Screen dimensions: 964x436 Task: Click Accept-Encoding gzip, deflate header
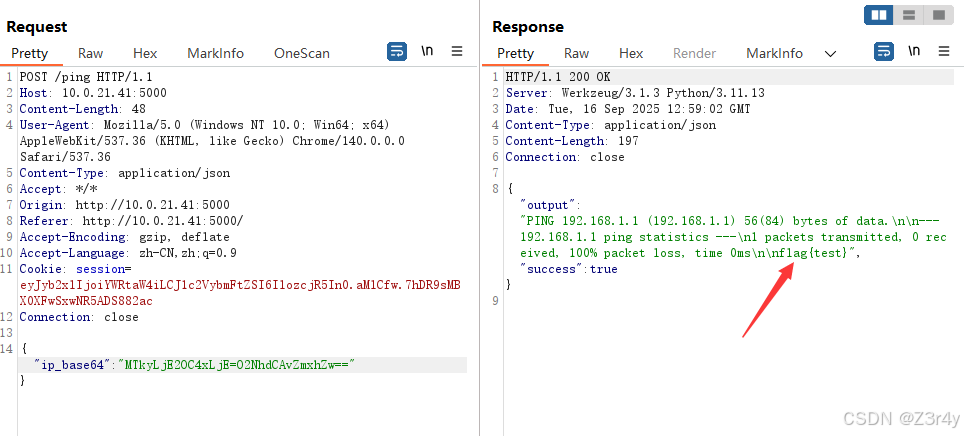[x=125, y=237]
